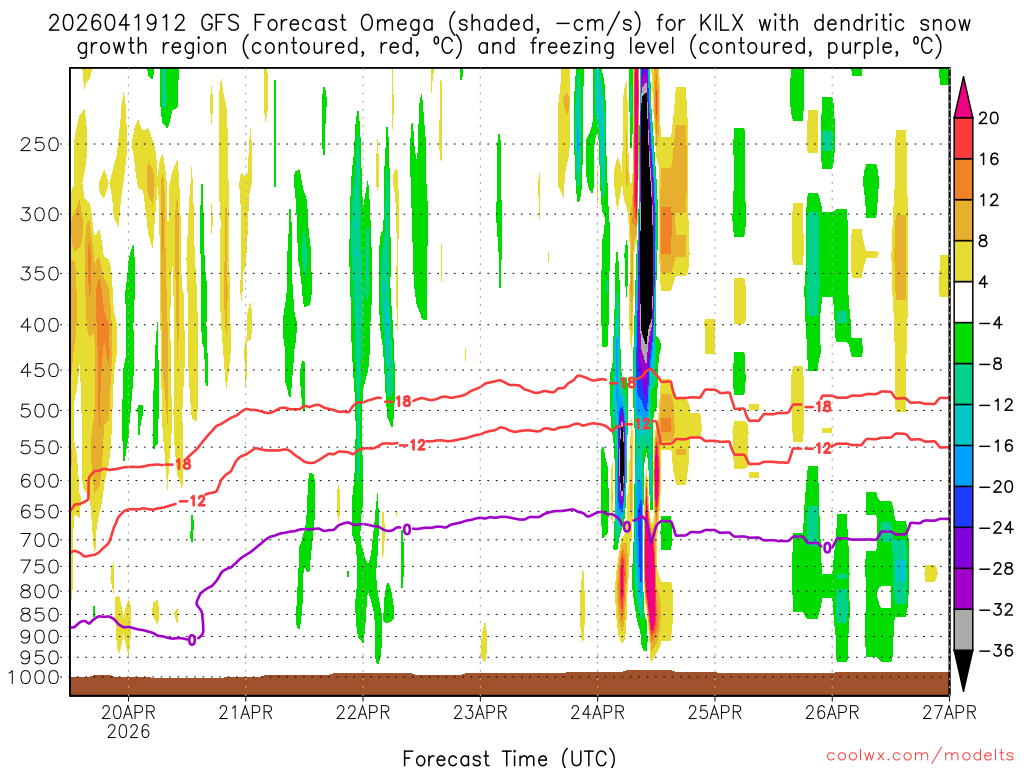Click the 26APR date label
The height and width of the screenshot is (768, 1024).
(x=832, y=712)
